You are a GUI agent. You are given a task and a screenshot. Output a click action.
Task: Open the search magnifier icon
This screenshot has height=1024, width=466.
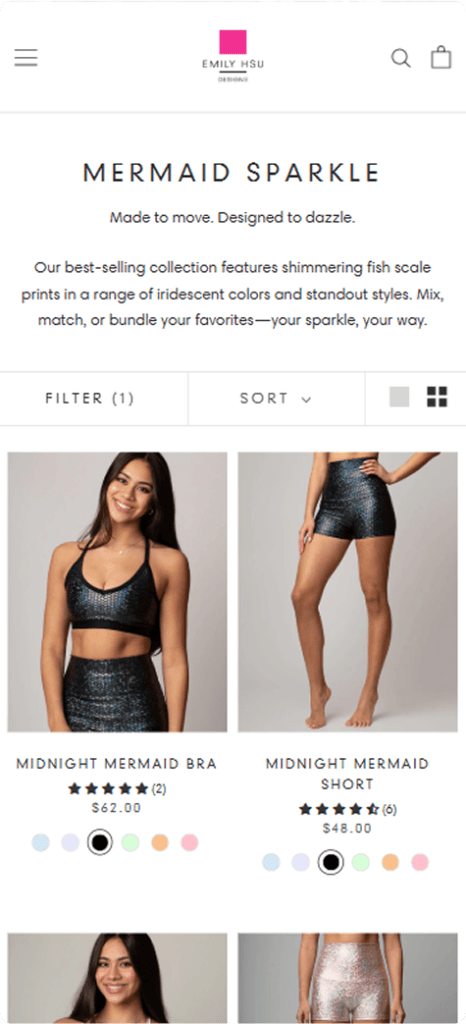(401, 58)
